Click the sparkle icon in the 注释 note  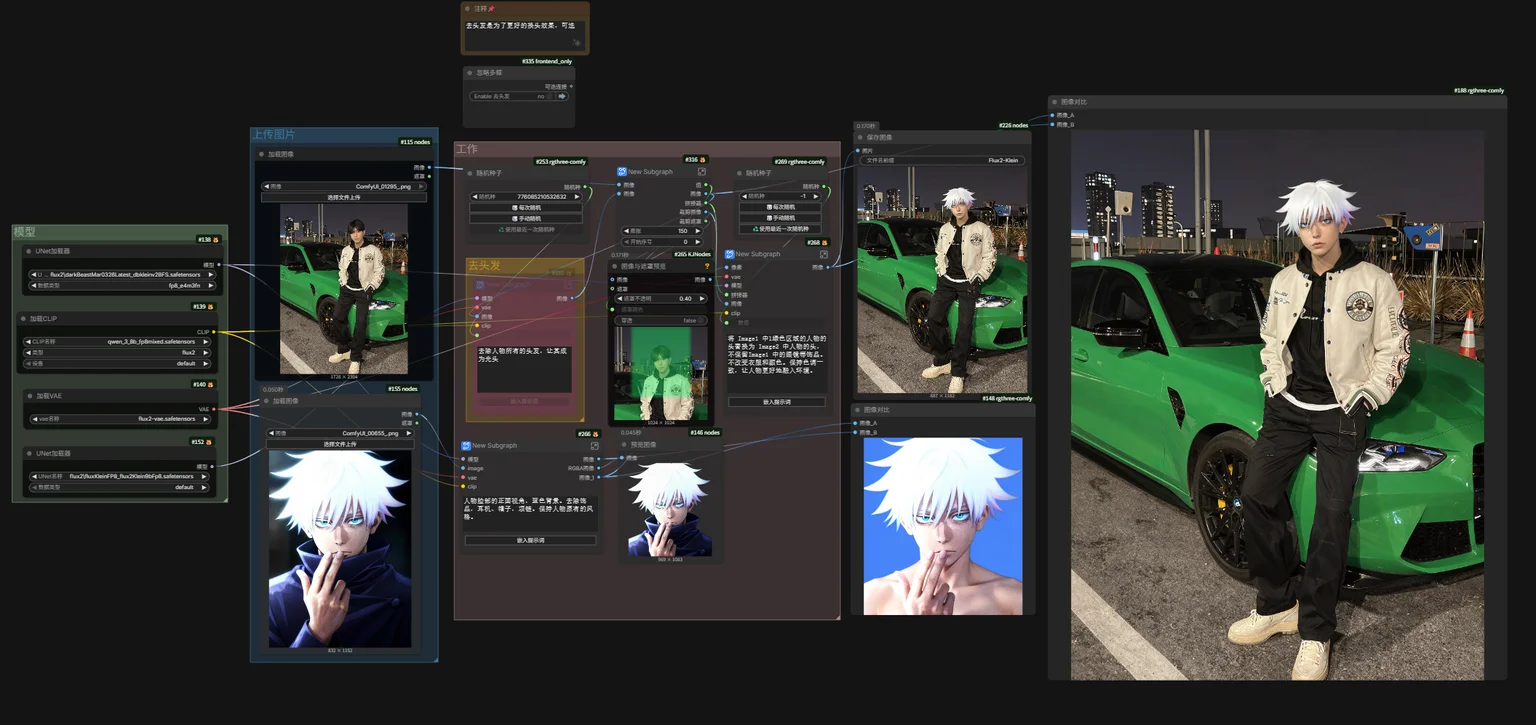pos(575,42)
